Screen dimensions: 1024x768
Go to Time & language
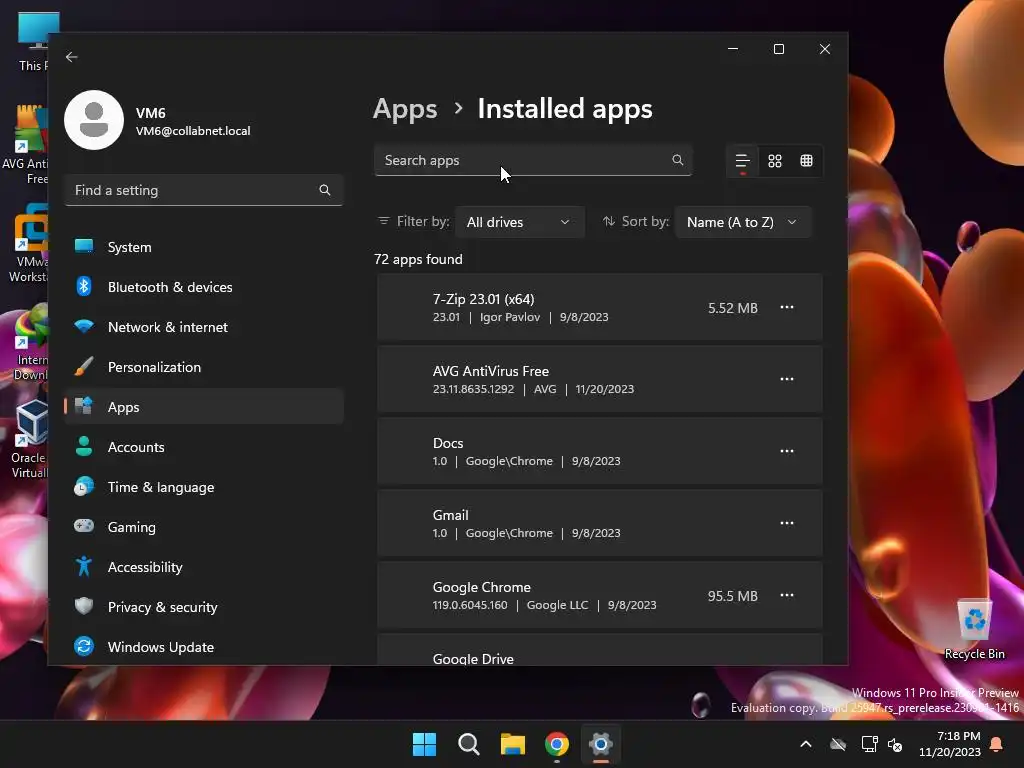pyautogui.click(x=204, y=487)
